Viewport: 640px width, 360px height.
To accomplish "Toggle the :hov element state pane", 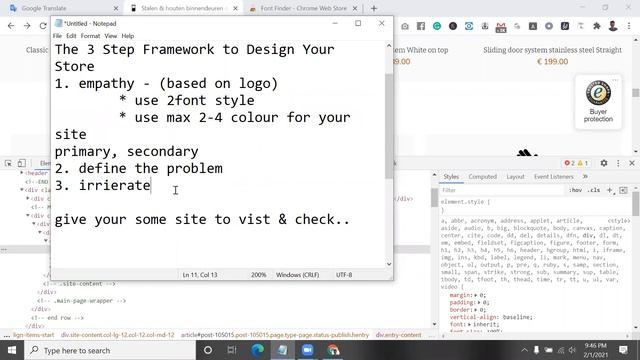I will pos(576,190).
